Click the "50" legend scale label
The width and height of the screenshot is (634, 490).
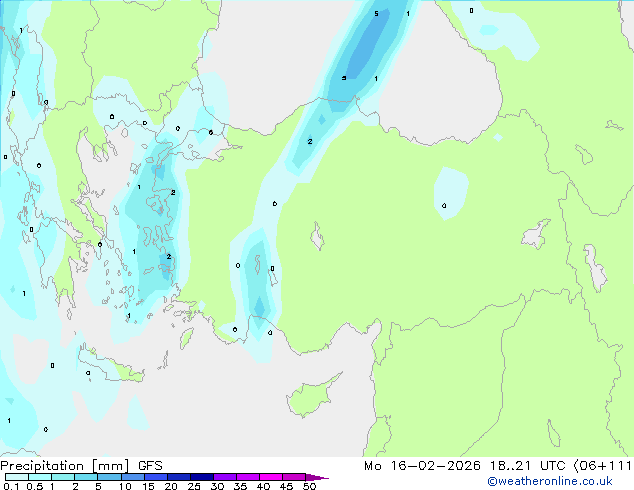point(309,486)
